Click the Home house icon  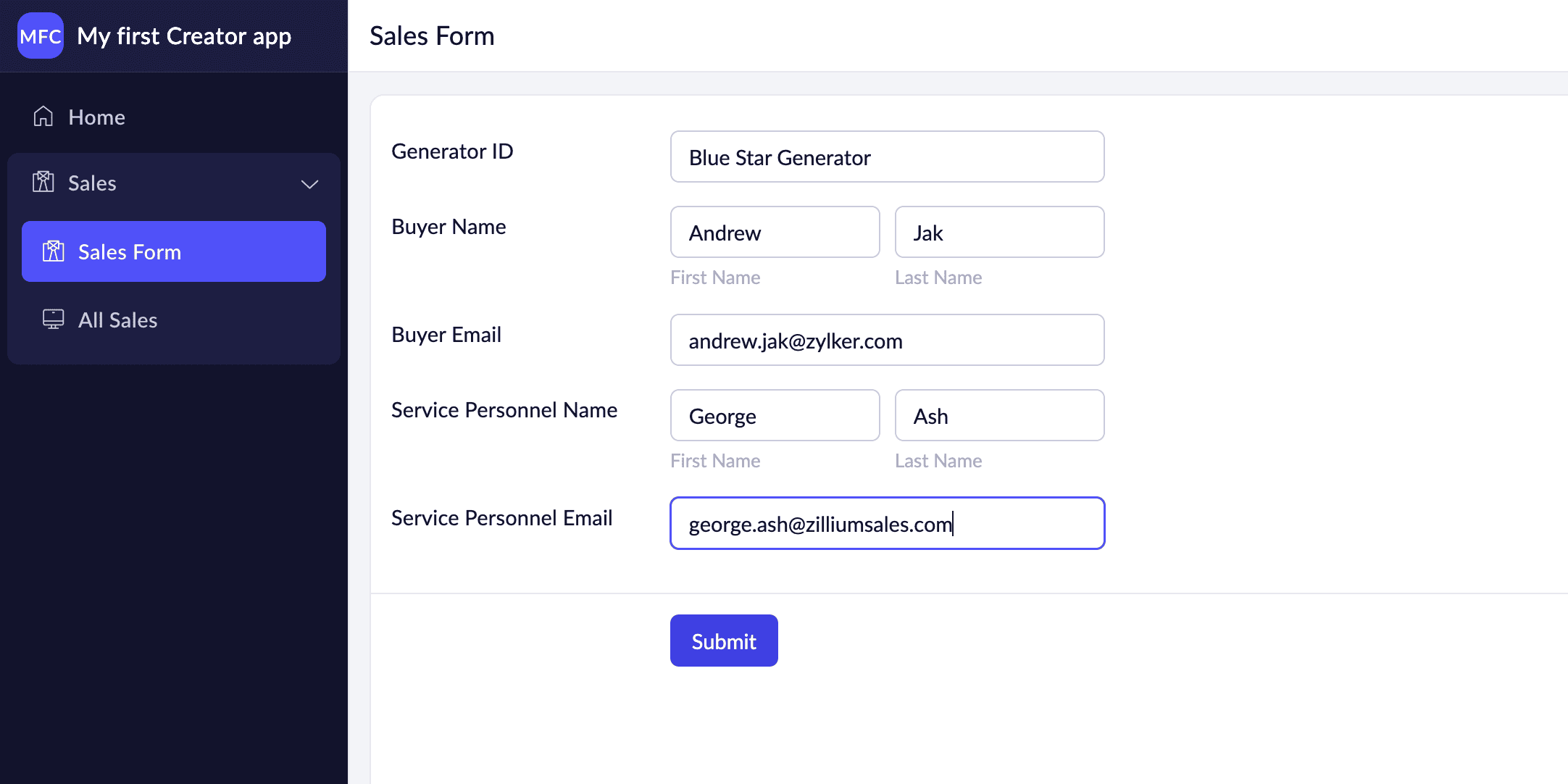click(43, 117)
